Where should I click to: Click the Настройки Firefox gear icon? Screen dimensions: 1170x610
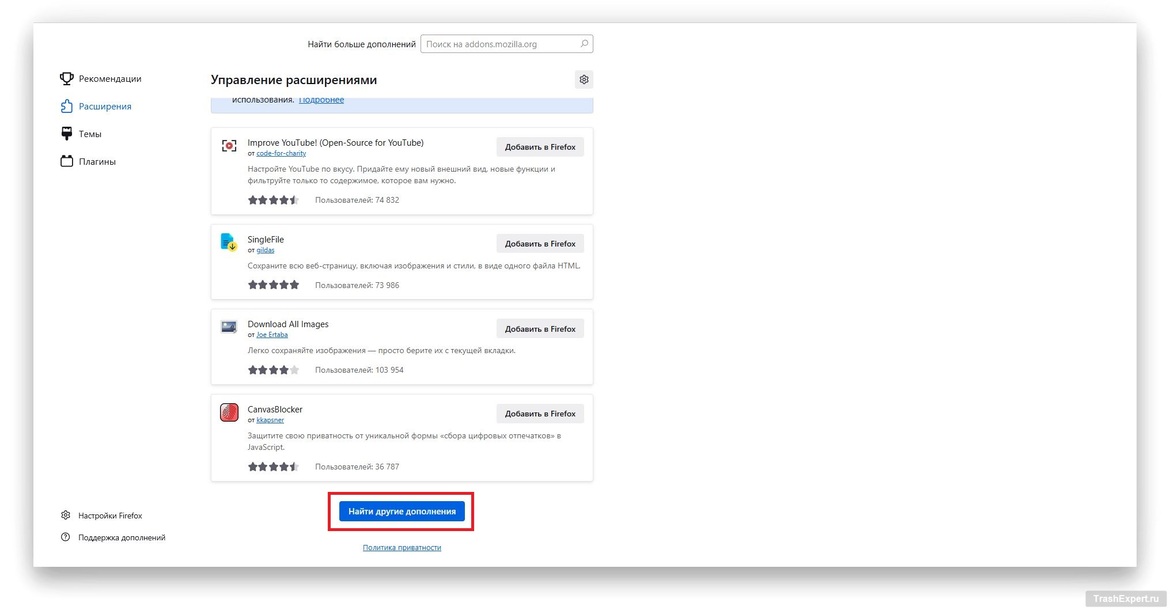pyautogui.click(x=66, y=515)
